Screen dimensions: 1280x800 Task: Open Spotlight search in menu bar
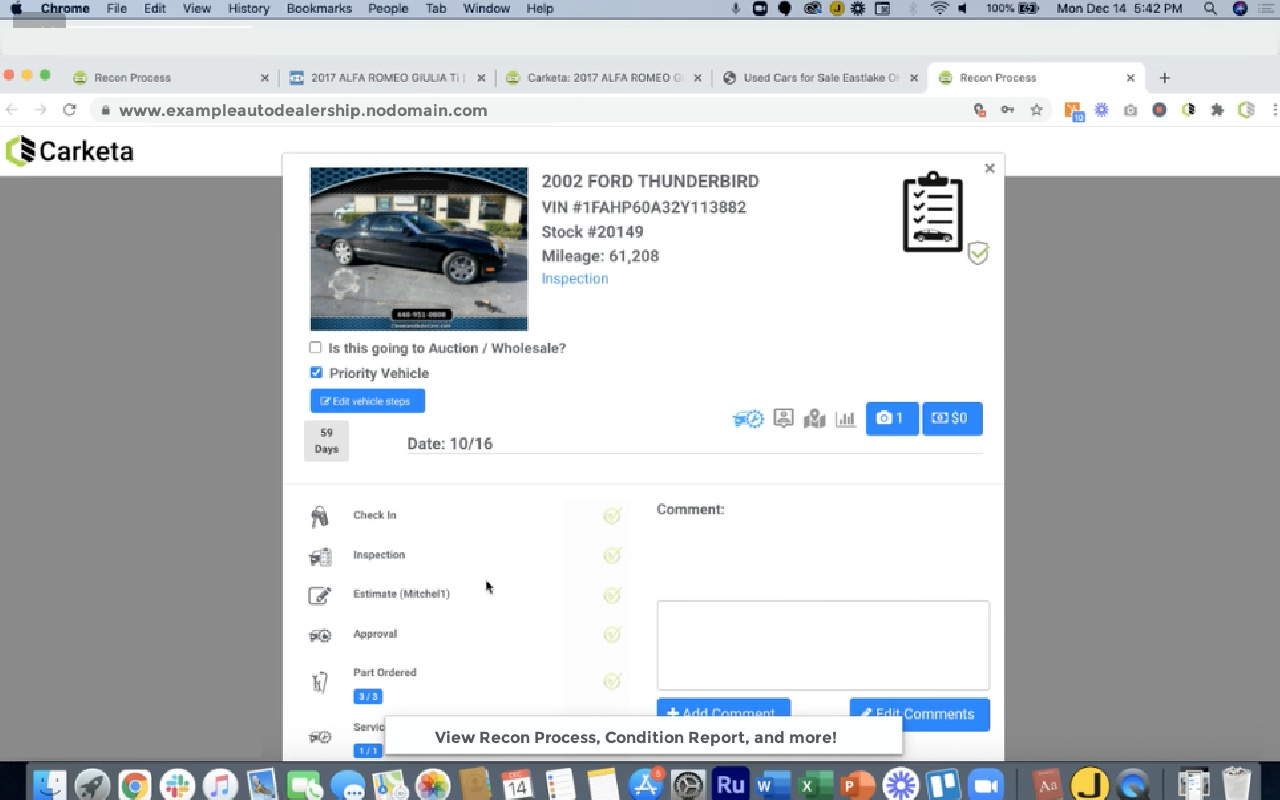click(x=1210, y=8)
